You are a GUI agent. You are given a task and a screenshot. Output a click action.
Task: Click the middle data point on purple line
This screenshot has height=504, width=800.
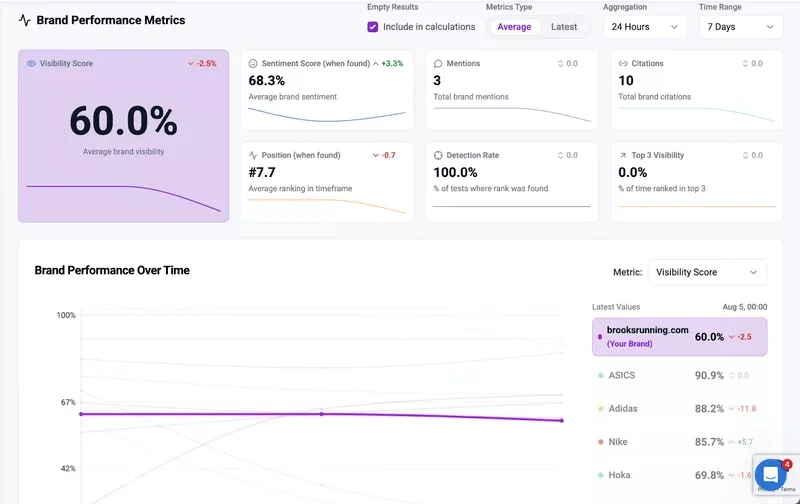[x=321, y=414]
